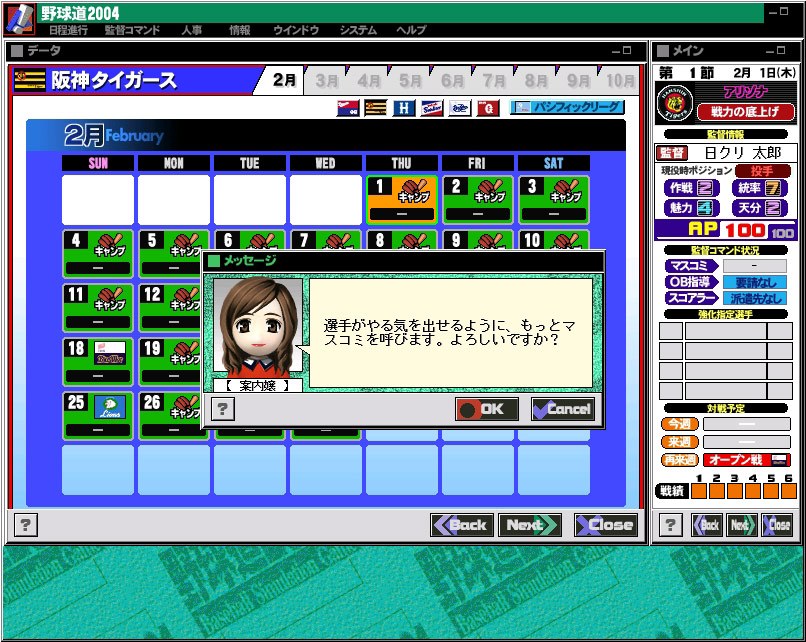The width and height of the screenshot is (806, 642).
Task: Open the システム menu
Action: [x=358, y=30]
